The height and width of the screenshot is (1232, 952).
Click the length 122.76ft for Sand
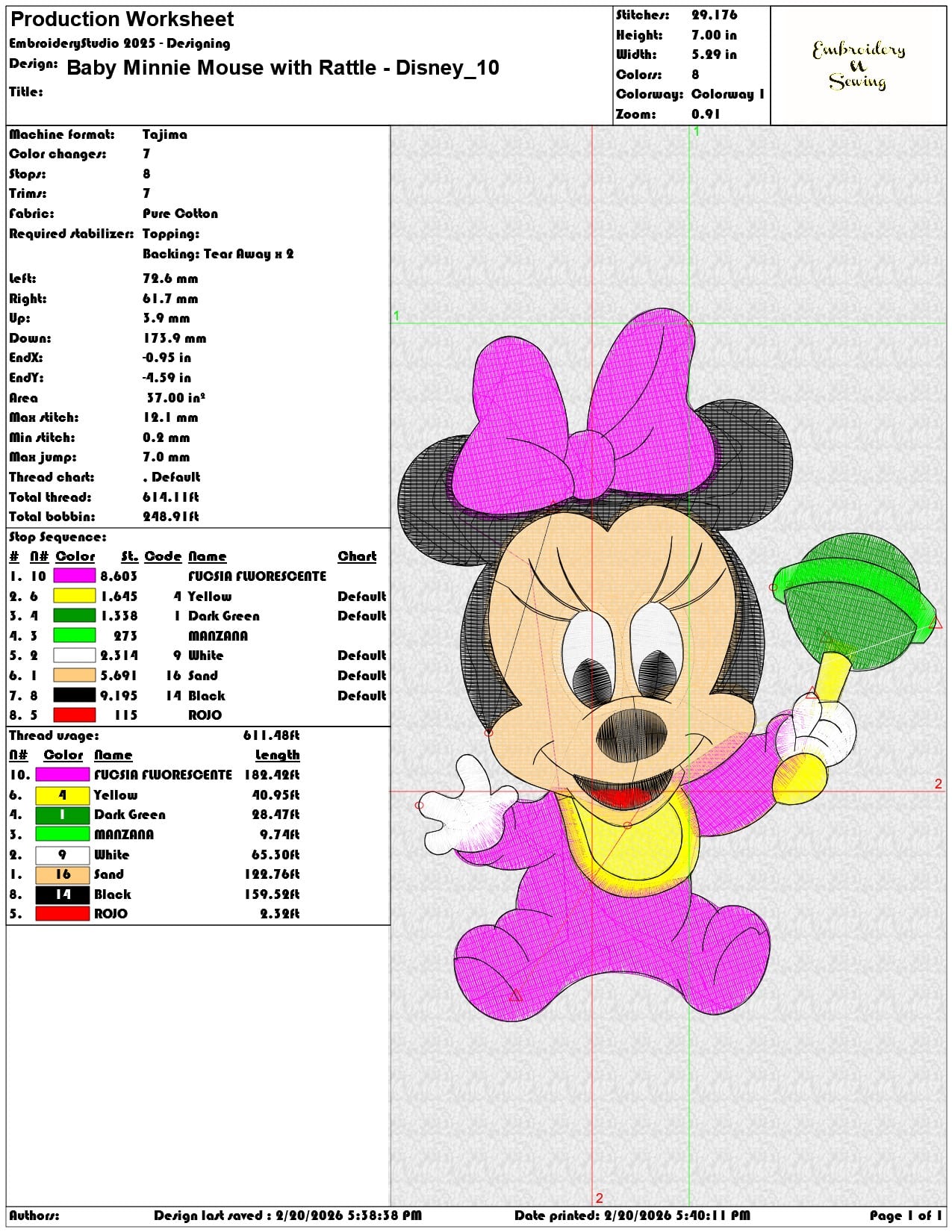[272, 874]
